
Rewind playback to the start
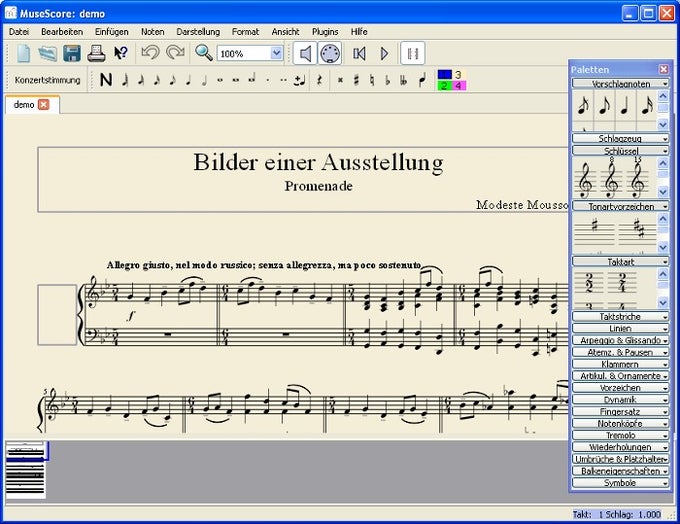coord(360,53)
